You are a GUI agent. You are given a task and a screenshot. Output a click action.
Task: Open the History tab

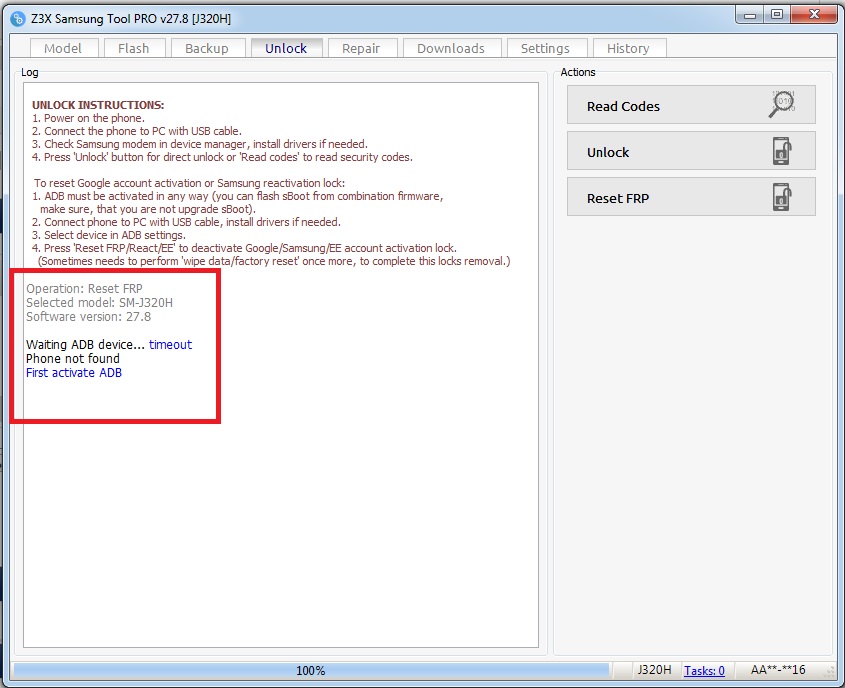(x=629, y=48)
